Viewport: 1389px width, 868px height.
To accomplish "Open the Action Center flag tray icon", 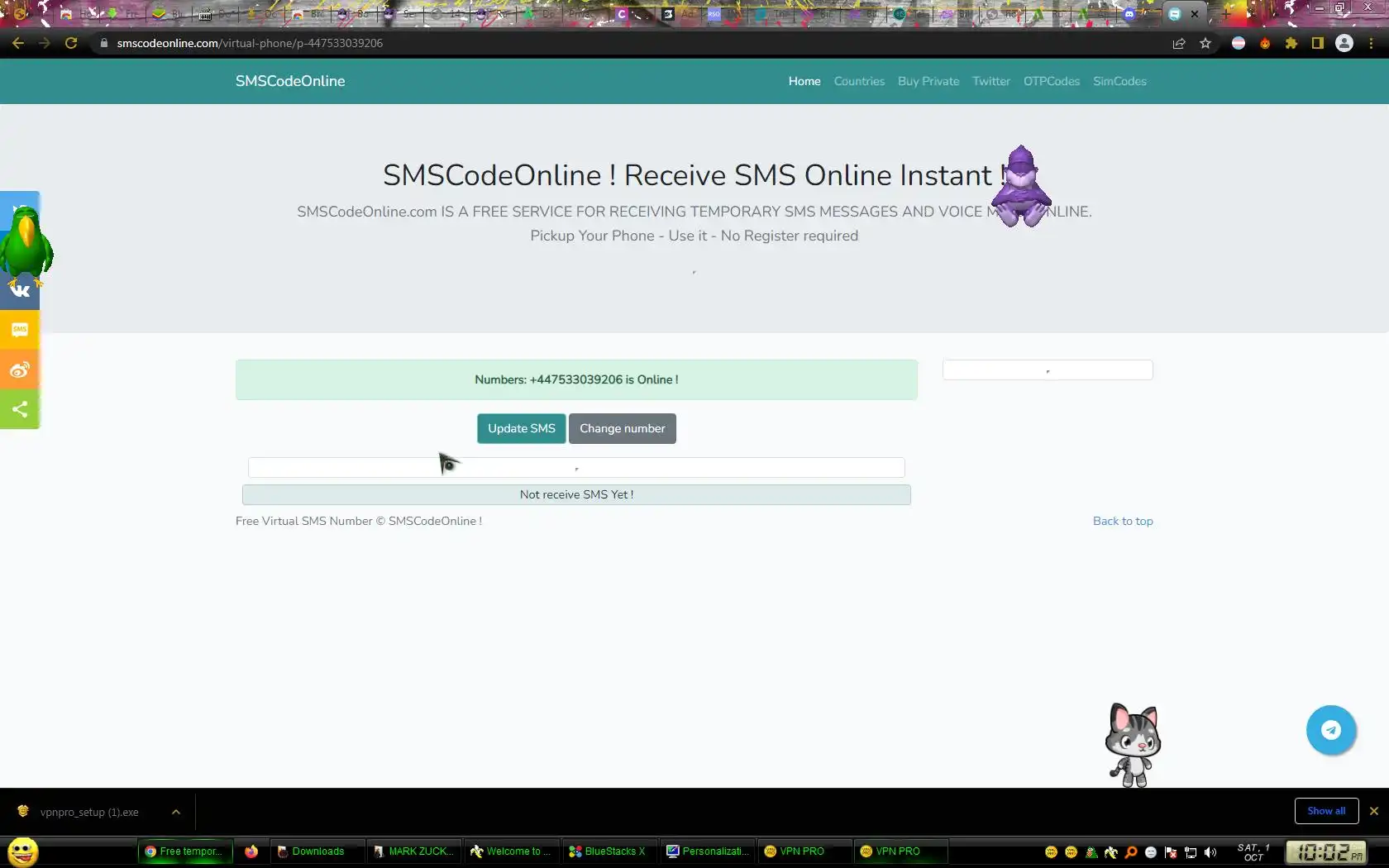I will coord(1171,852).
